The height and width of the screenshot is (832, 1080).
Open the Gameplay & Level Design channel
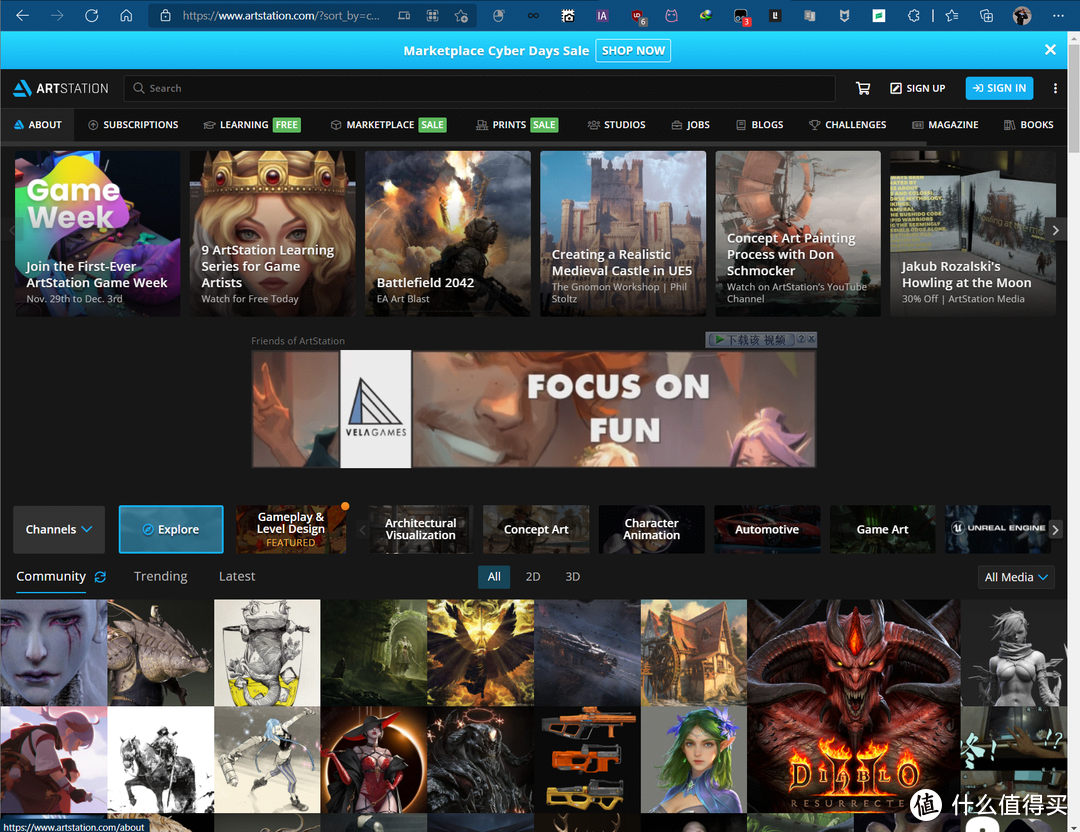click(291, 529)
